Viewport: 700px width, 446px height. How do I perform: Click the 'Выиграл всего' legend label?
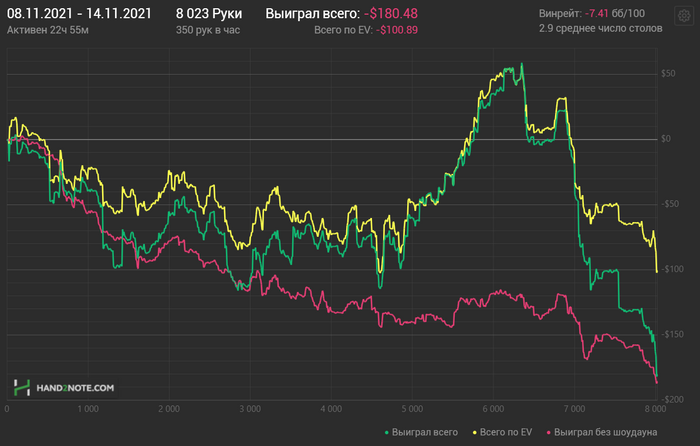425,432
